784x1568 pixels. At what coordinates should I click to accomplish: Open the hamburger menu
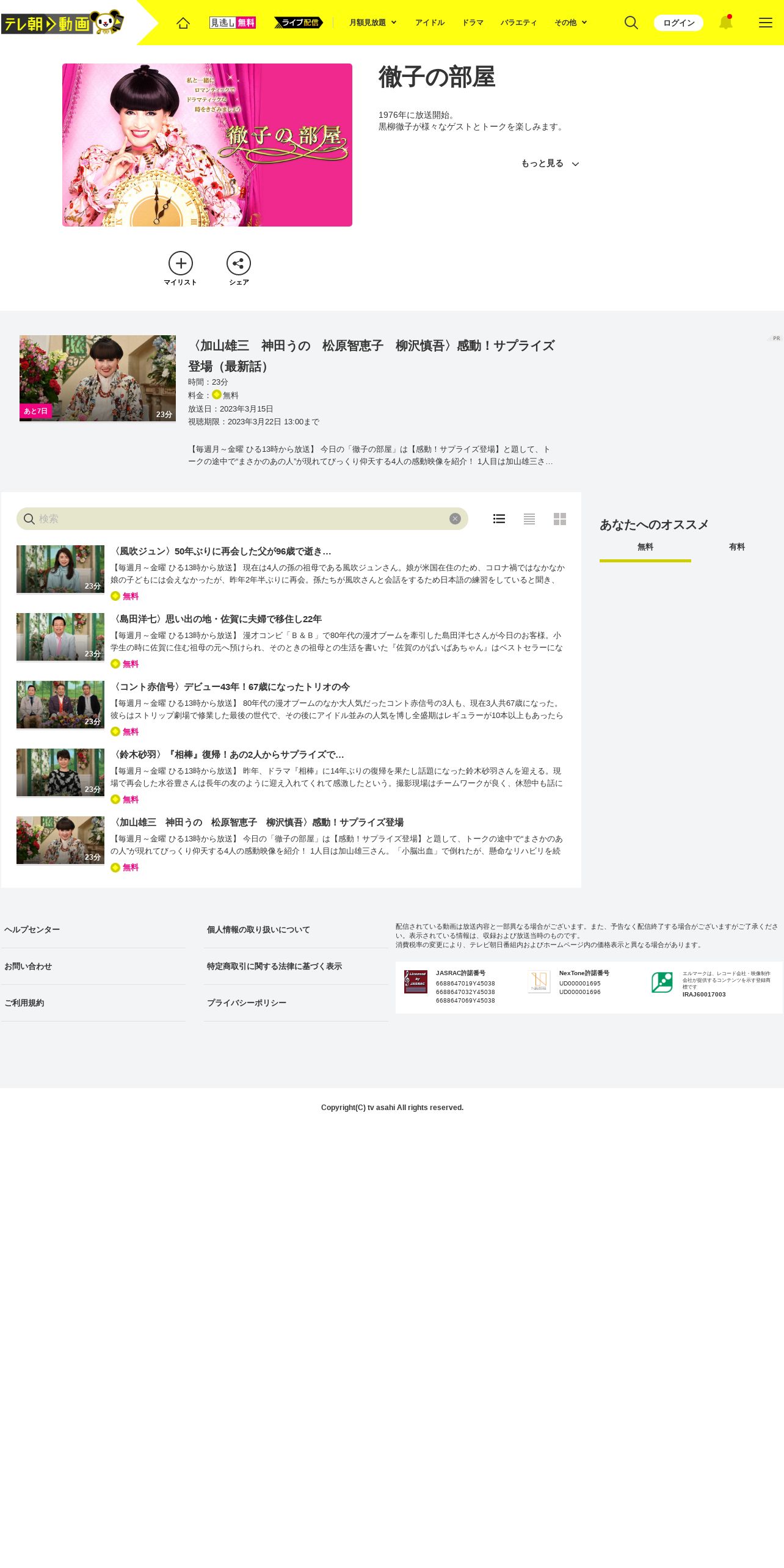click(766, 23)
